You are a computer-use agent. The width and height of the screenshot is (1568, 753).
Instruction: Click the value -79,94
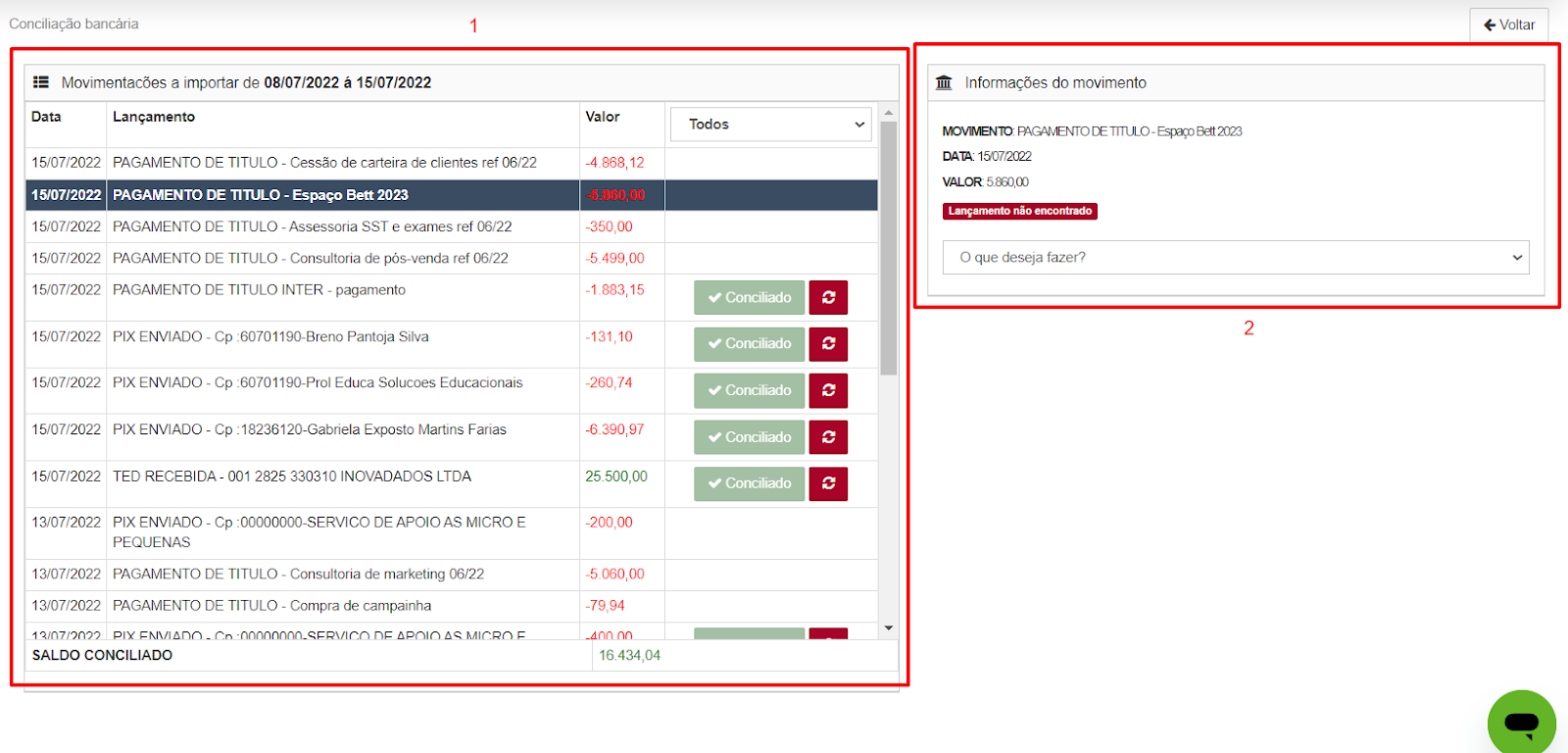[605, 606]
